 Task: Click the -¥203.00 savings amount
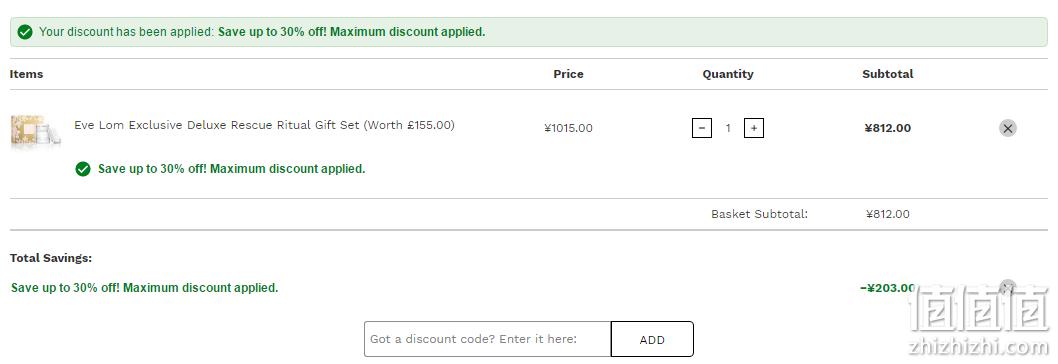pos(887,288)
